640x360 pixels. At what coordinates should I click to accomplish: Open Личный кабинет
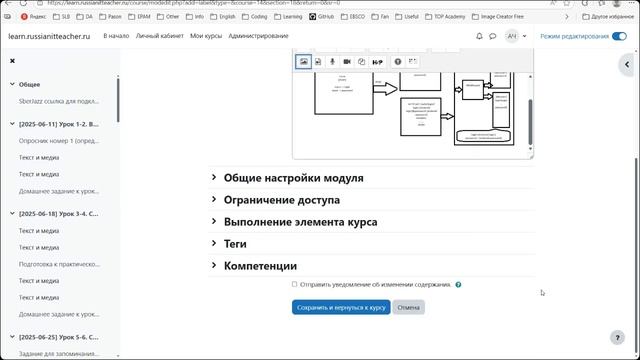click(x=160, y=36)
